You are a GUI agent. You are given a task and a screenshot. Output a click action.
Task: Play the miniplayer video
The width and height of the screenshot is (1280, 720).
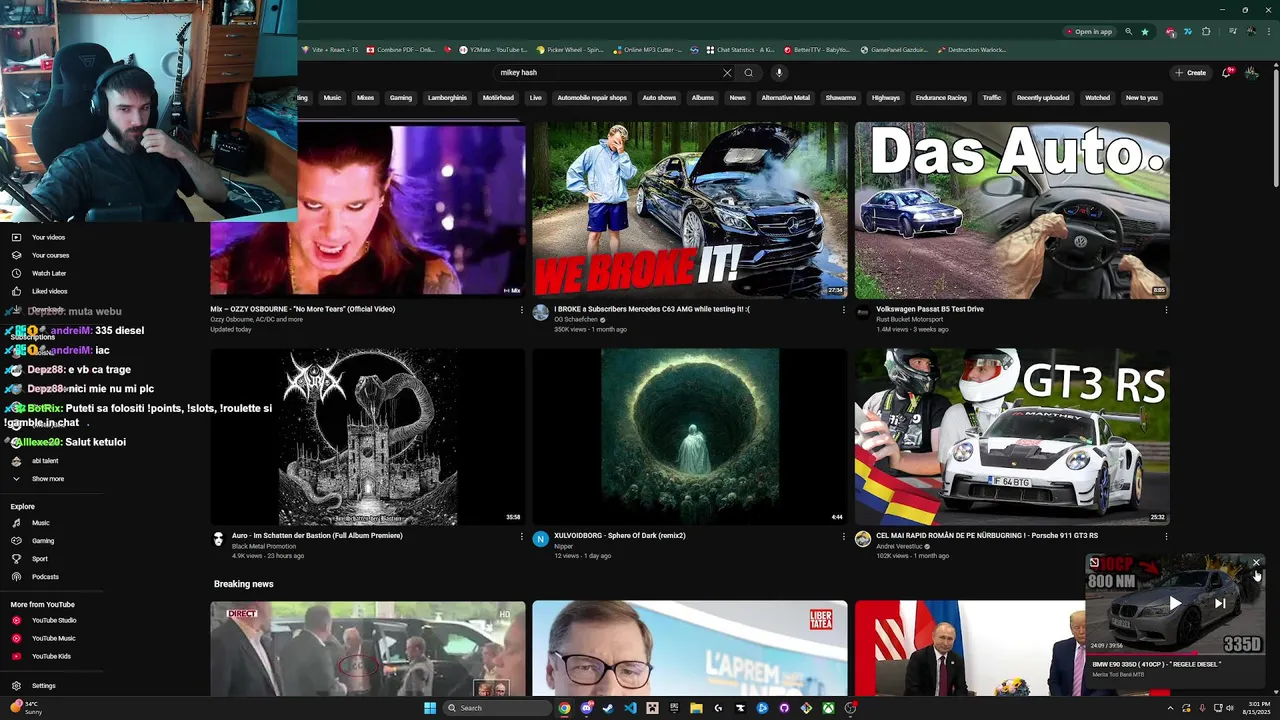1175,603
